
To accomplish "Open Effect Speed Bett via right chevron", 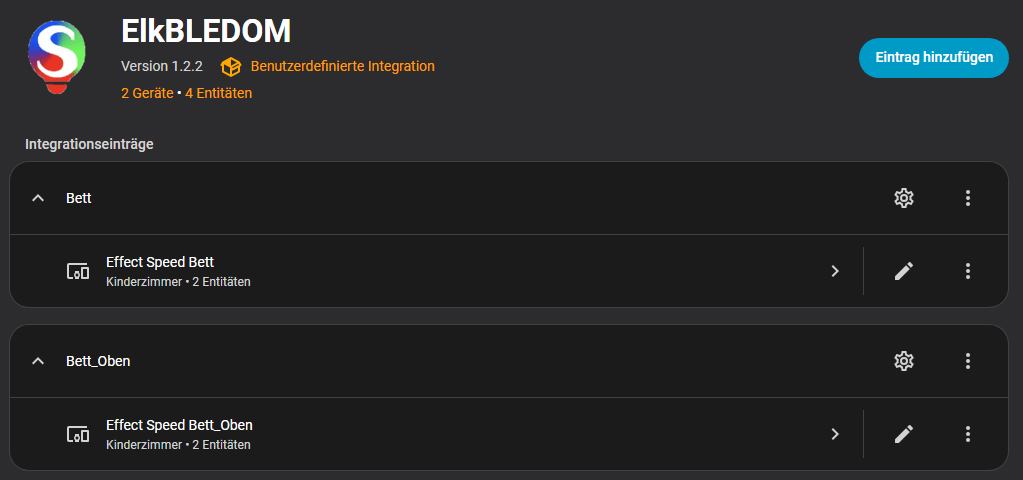I will (x=835, y=271).
